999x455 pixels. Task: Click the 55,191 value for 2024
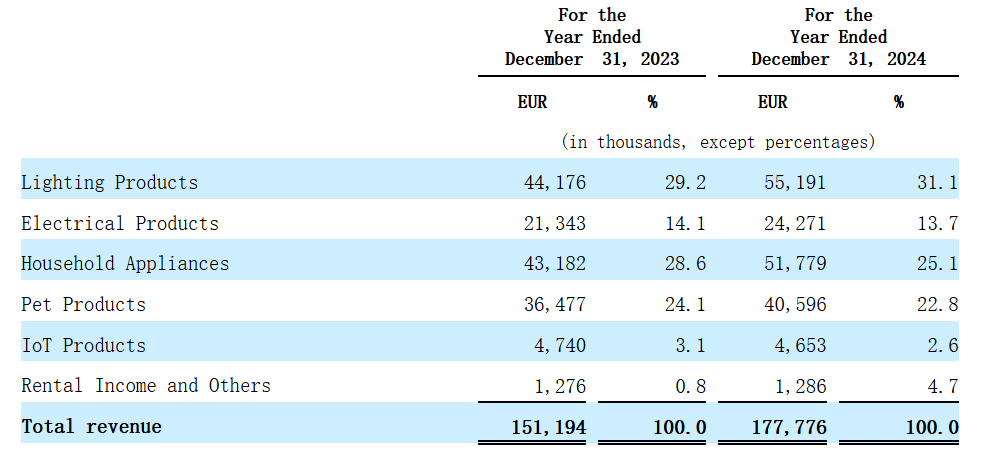795,183
